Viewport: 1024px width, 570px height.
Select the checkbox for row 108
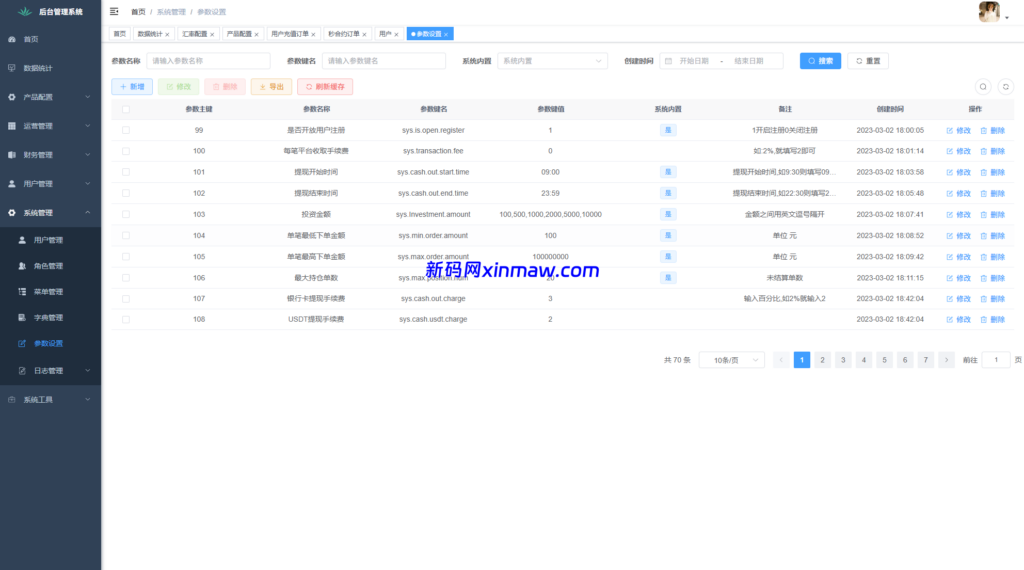pyautogui.click(x=126, y=320)
